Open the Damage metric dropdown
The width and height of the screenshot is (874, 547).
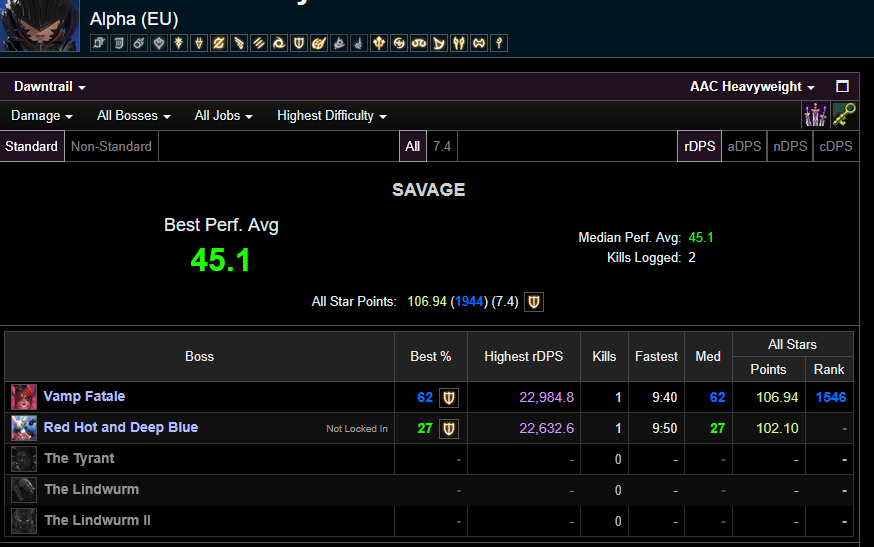coord(42,115)
